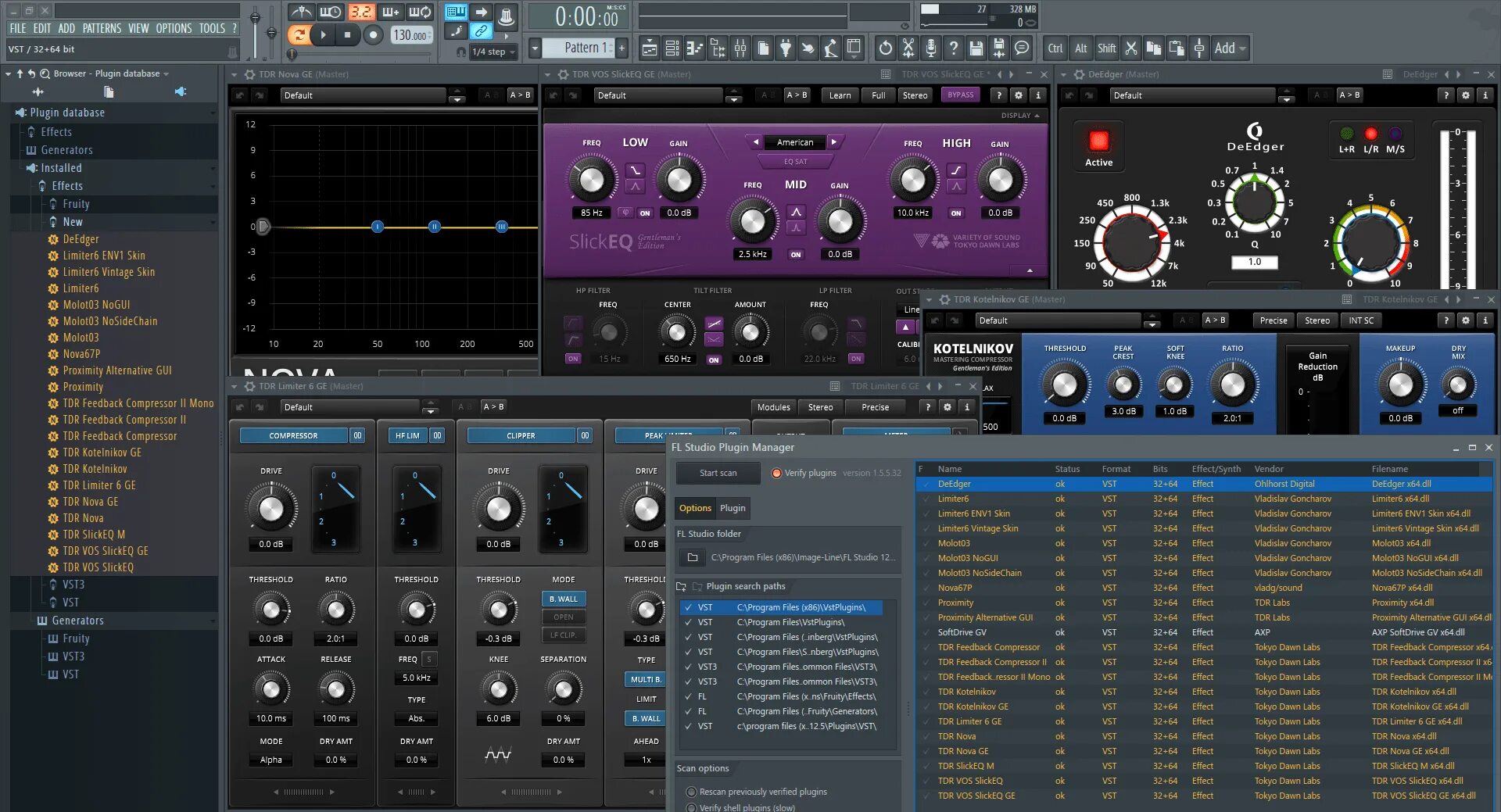The height and width of the screenshot is (812, 1501).
Task: Click the paste icon in the shortcut toolbar
Action: click(1176, 48)
